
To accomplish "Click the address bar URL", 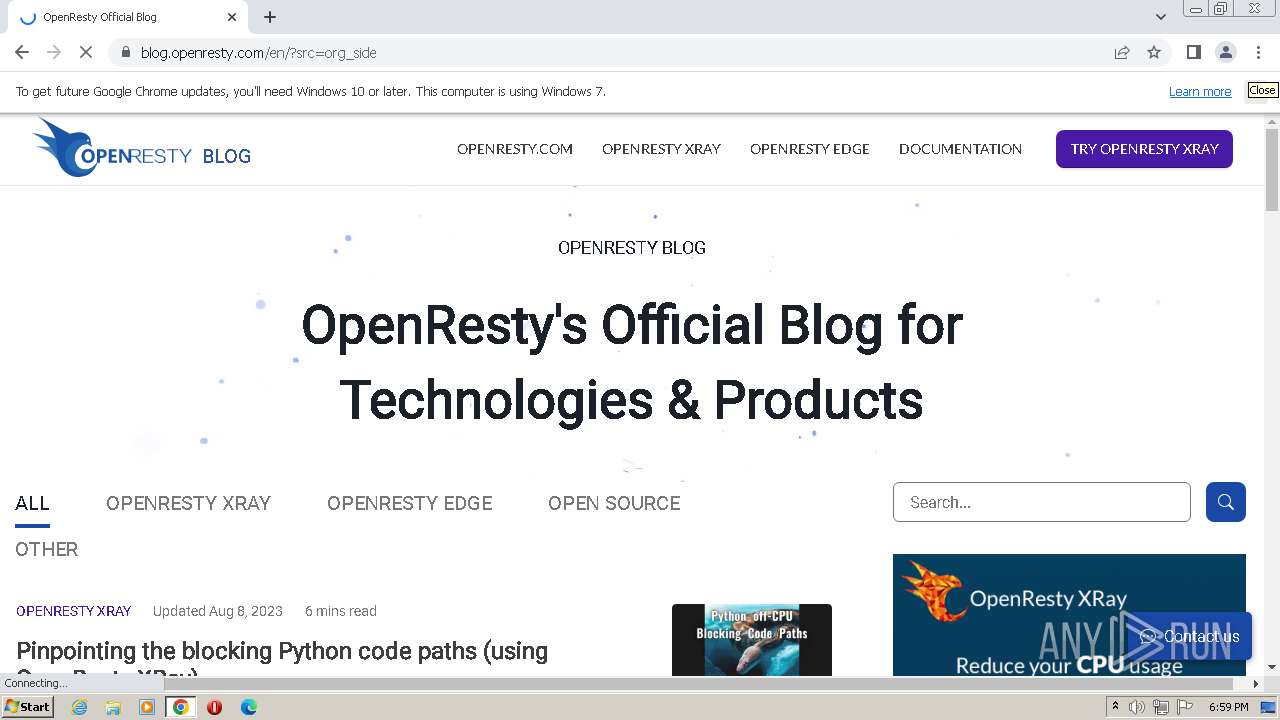I will click(x=258, y=53).
